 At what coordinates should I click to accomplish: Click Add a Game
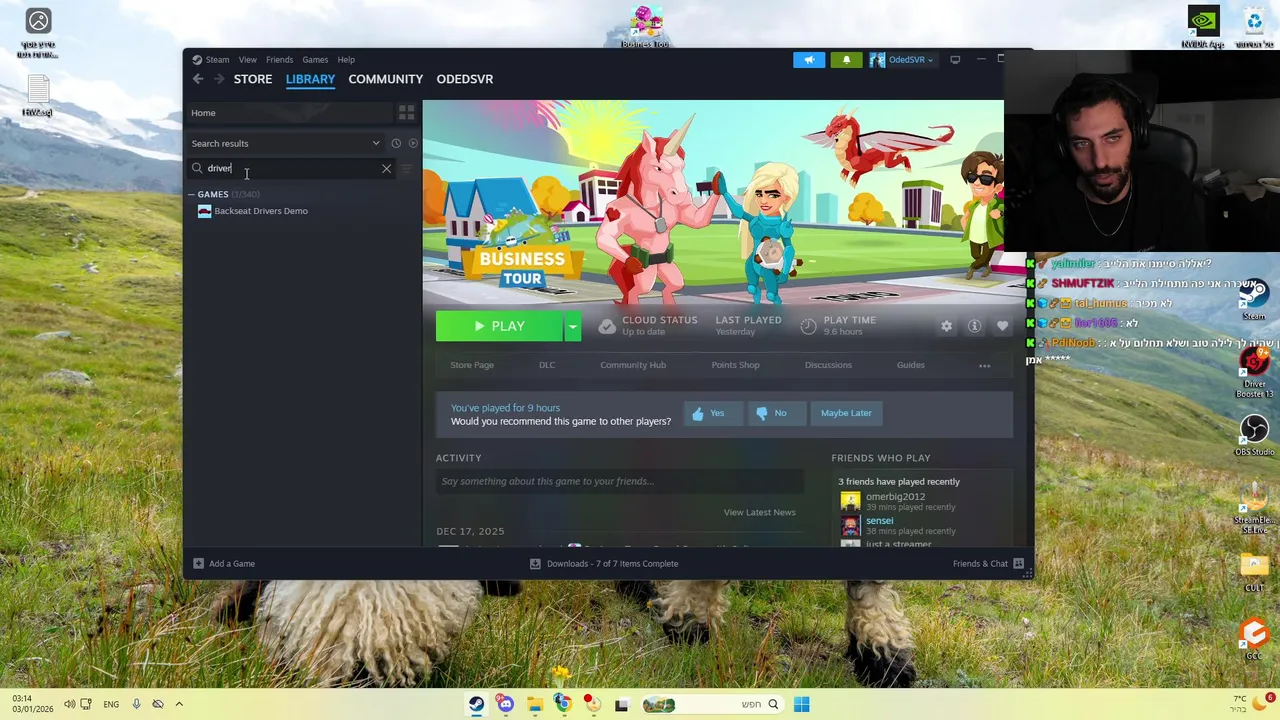(x=223, y=564)
